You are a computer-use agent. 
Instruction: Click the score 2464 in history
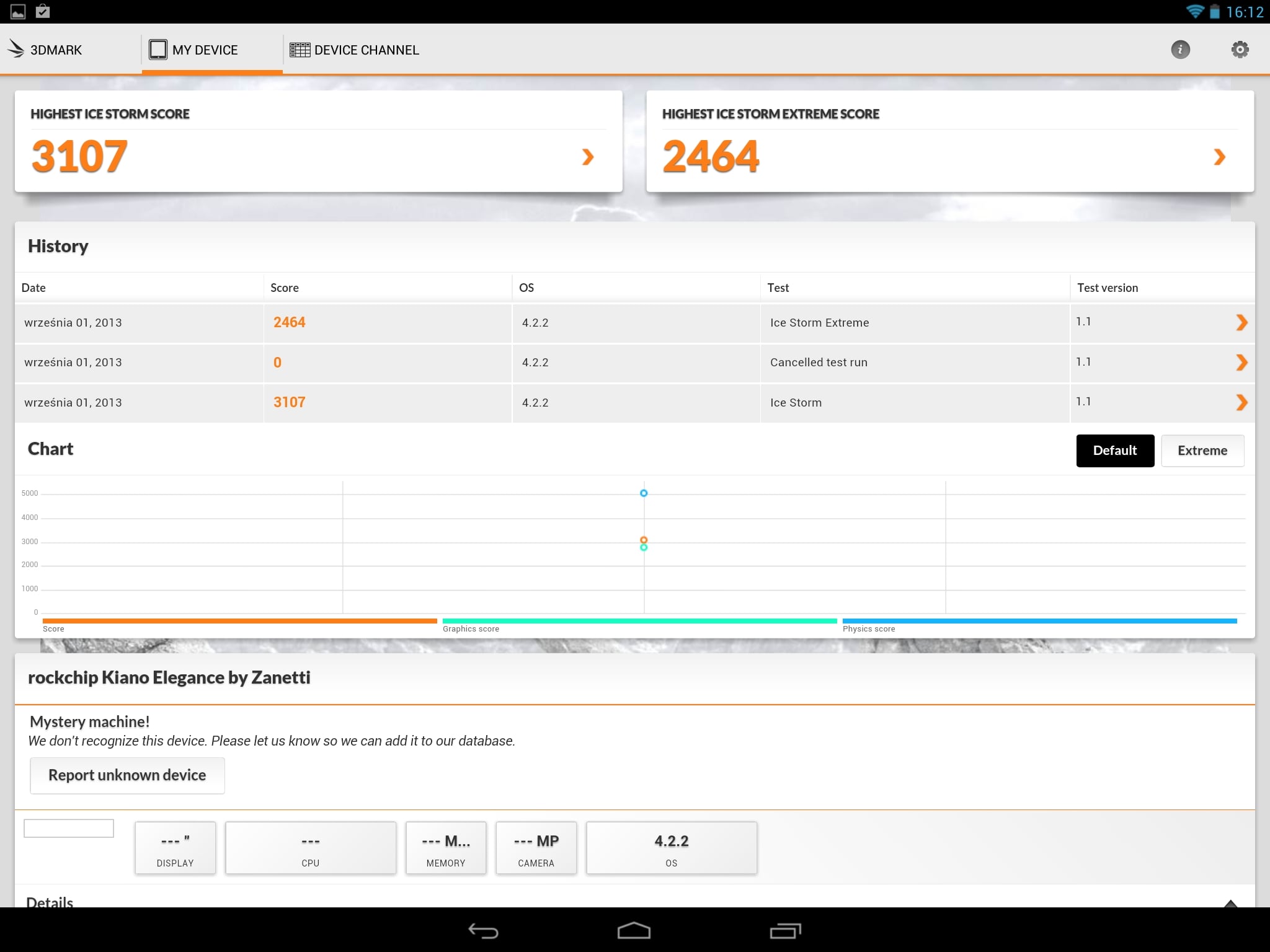point(289,322)
